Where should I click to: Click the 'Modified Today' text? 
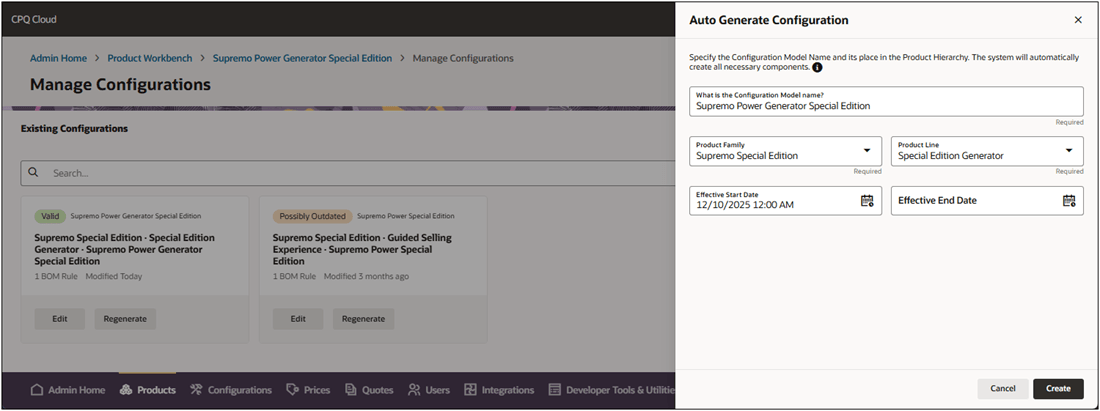click(114, 276)
